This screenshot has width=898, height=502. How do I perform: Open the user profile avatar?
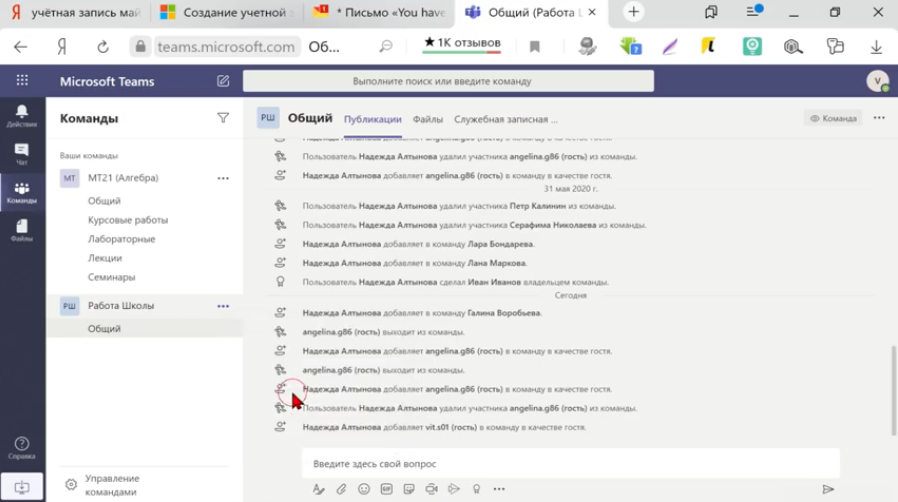pyautogui.click(x=877, y=81)
